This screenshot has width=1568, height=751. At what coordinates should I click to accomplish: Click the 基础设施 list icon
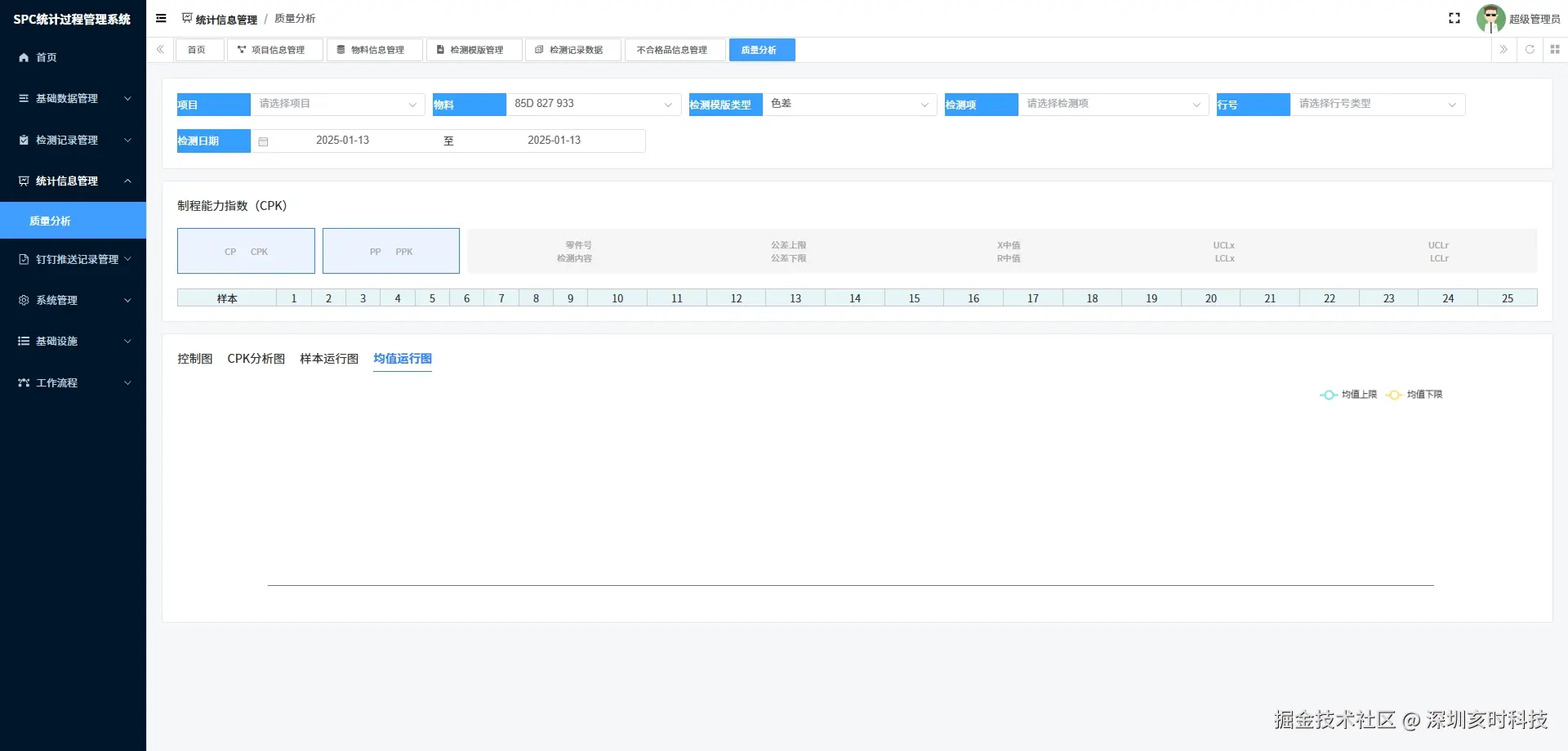[x=24, y=341]
